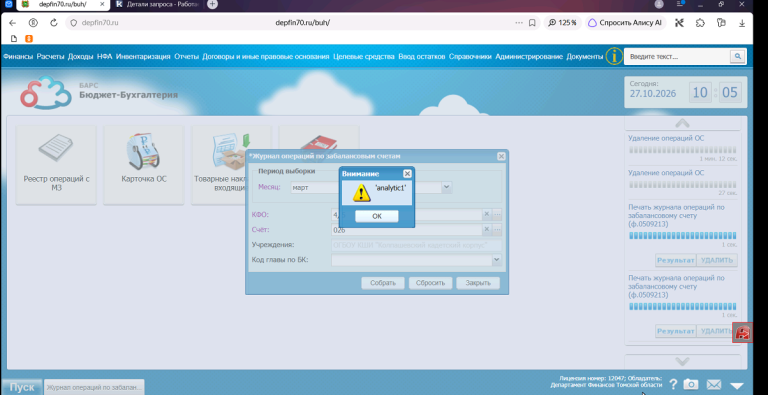Open the Документы menu

tap(585, 56)
